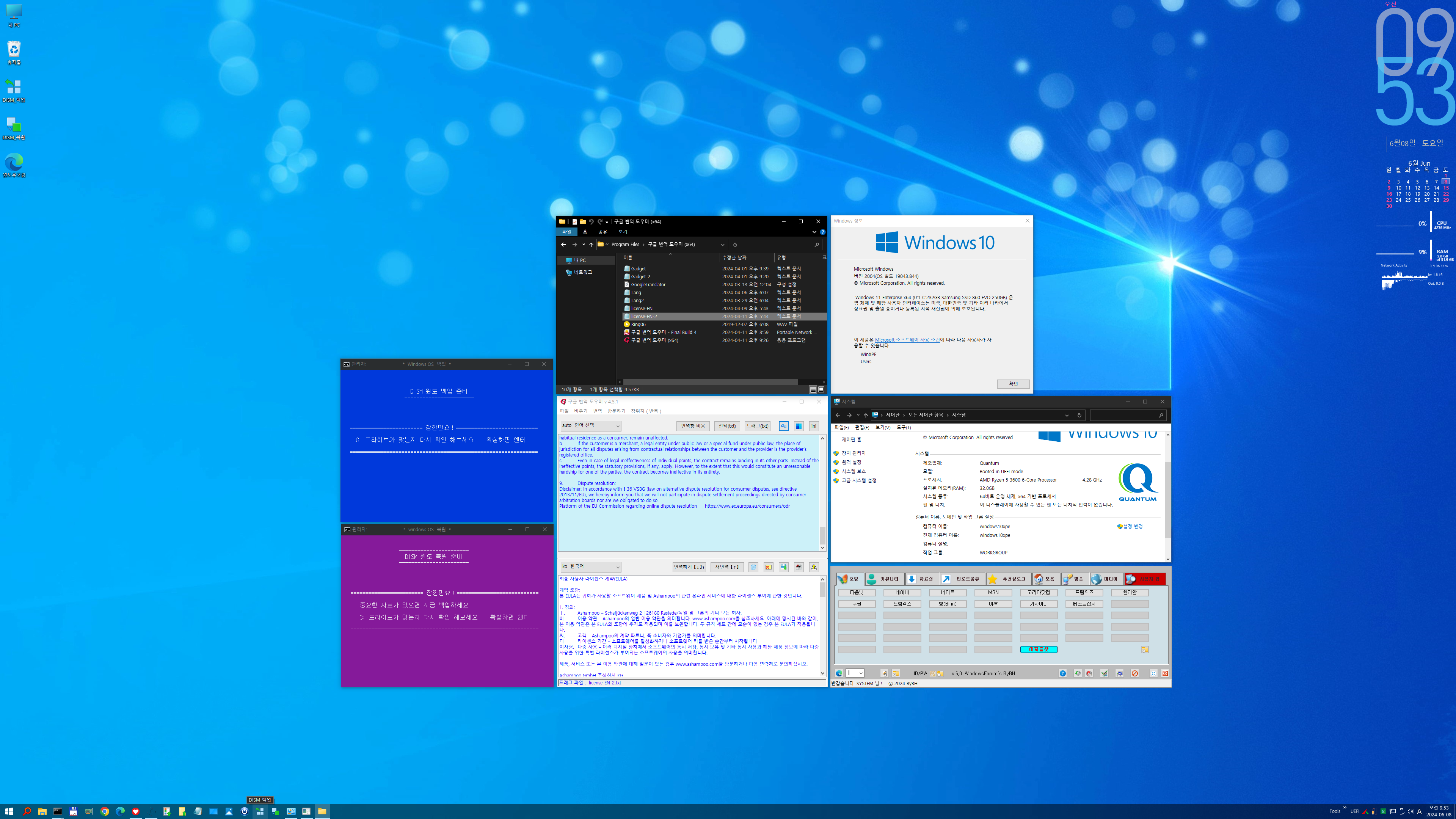Screen dimensions: 1456x819
Task: Expand the System window address bar dropdown
Action: tap(1067, 416)
